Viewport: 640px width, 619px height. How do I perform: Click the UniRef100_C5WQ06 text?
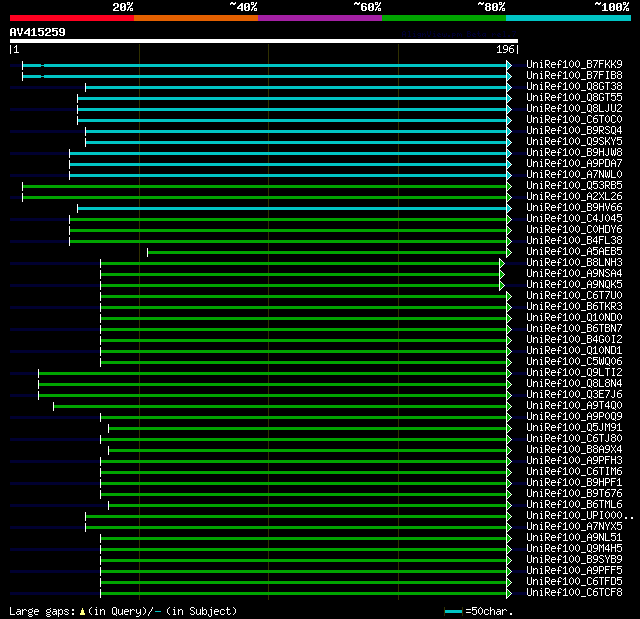574,362
